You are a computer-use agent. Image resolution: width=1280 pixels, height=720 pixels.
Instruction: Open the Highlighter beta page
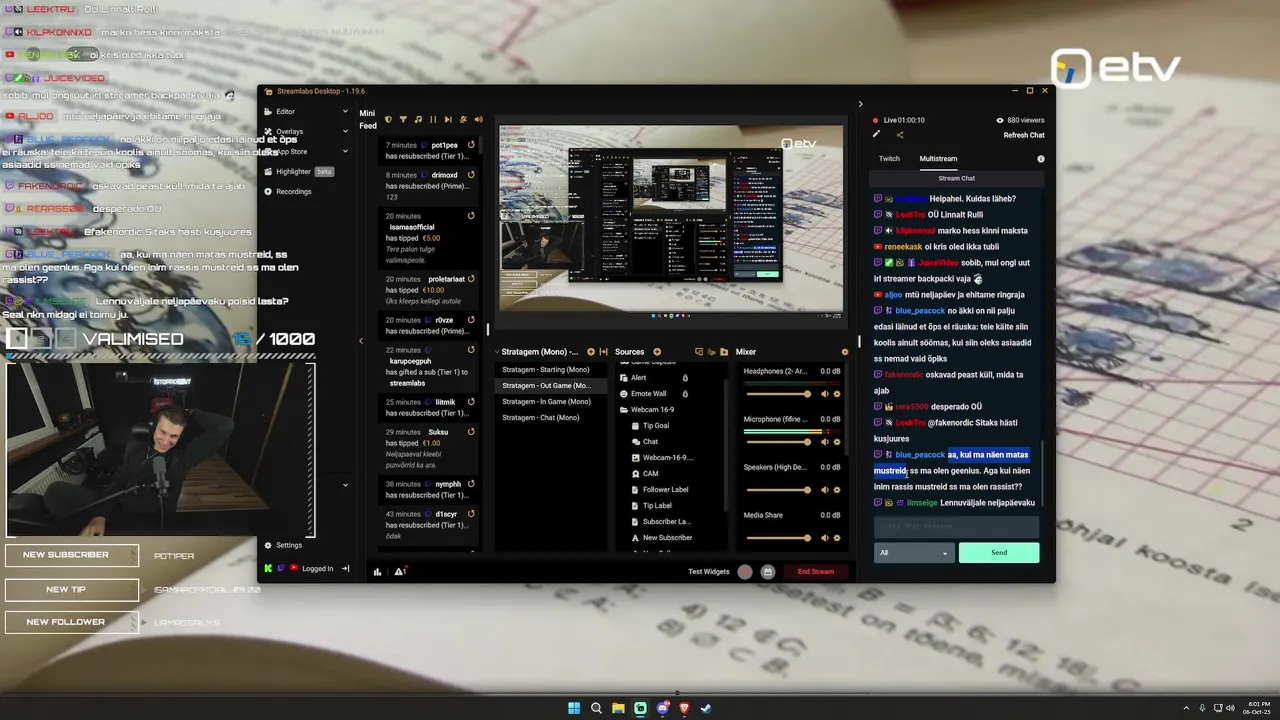point(298,172)
